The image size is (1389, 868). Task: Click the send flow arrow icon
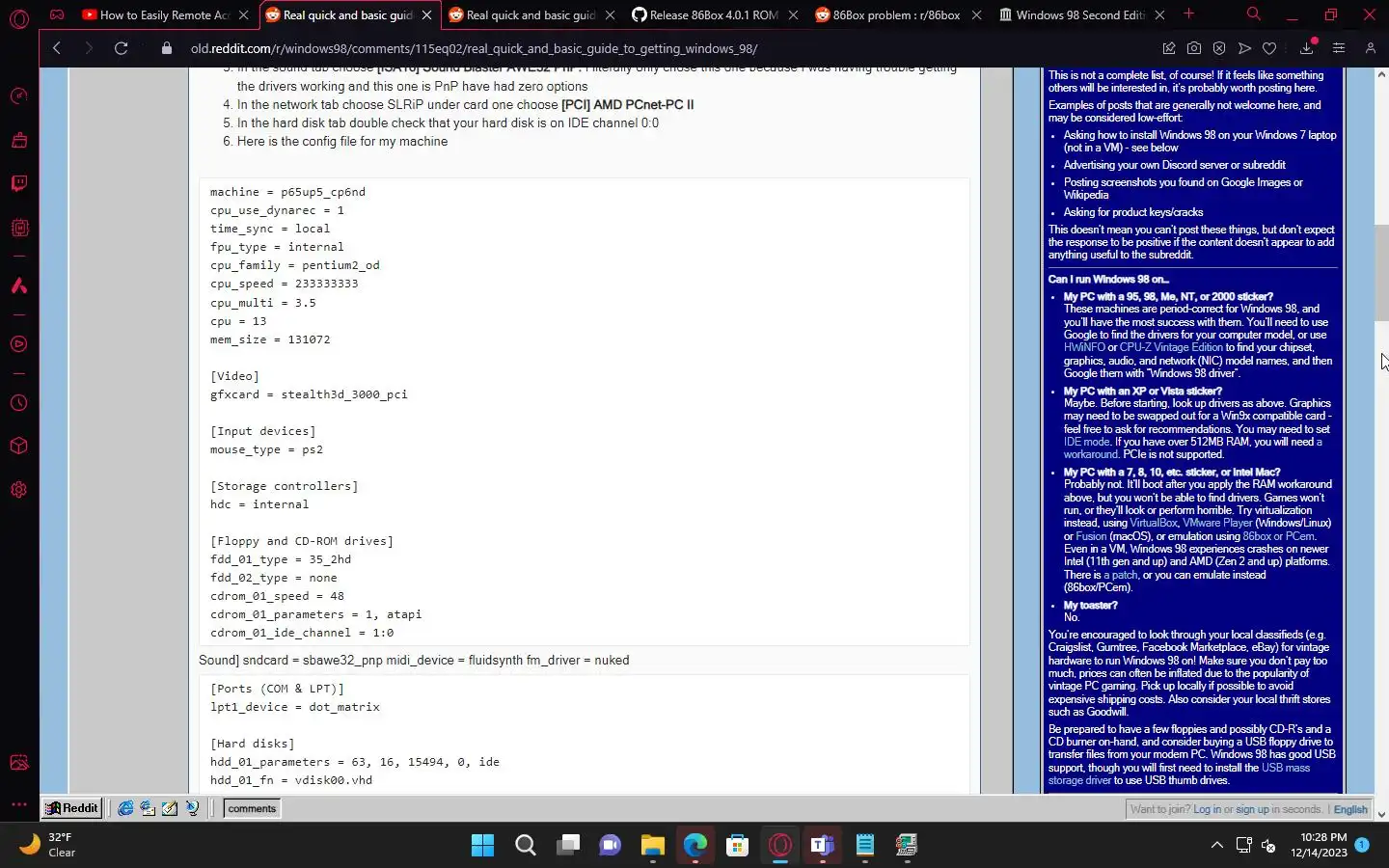[x=1244, y=48]
